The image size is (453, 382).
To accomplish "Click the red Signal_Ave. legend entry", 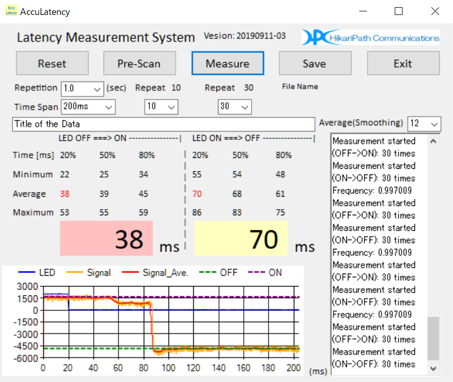I will (155, 273).
